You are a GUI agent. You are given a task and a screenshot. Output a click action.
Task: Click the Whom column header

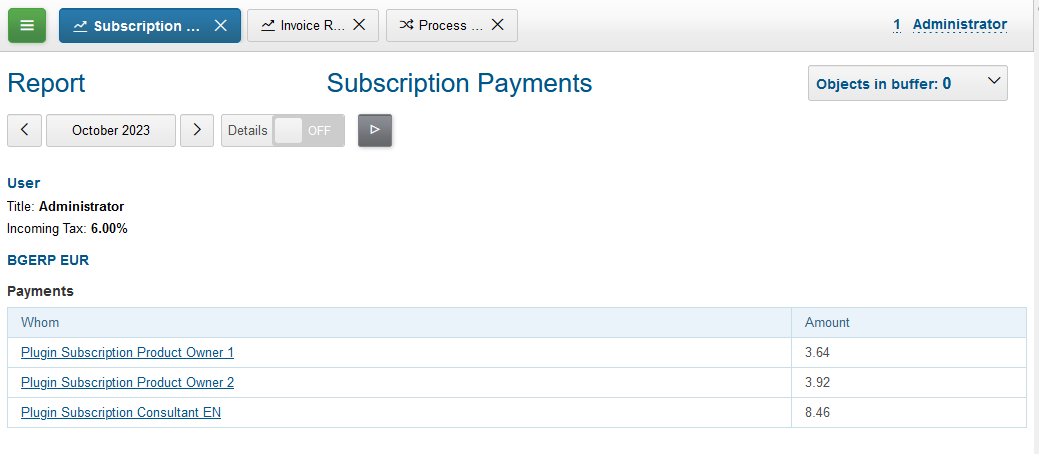[x=40, y=323]
